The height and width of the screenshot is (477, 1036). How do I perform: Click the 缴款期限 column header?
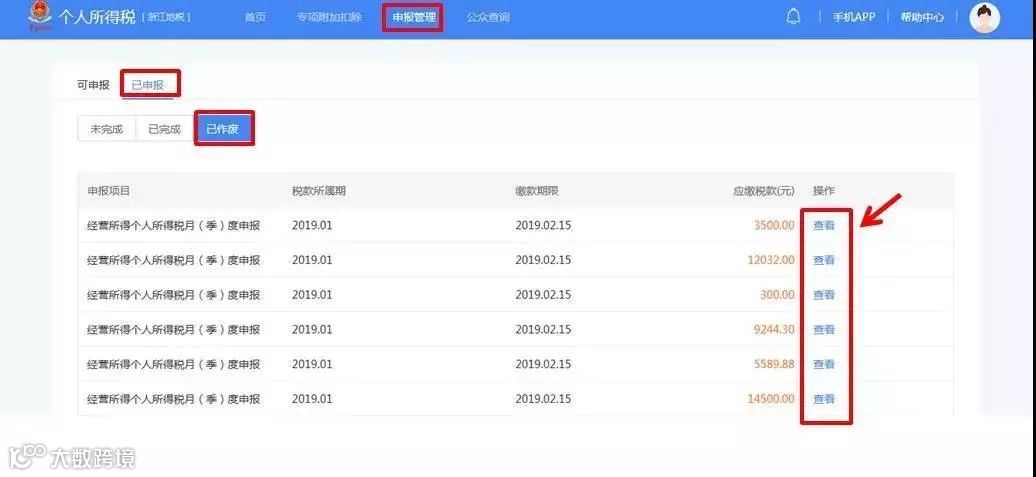coord(537,191)
